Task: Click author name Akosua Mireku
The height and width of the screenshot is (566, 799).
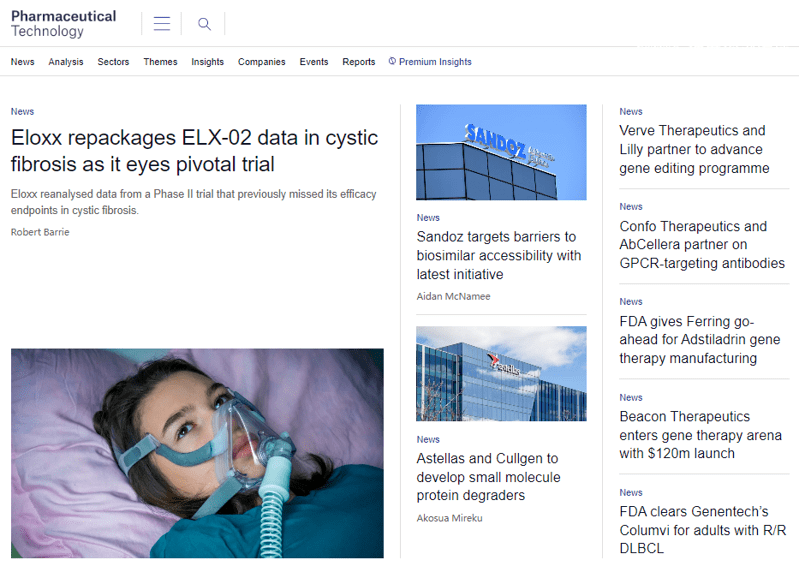Action: (449, 518)
